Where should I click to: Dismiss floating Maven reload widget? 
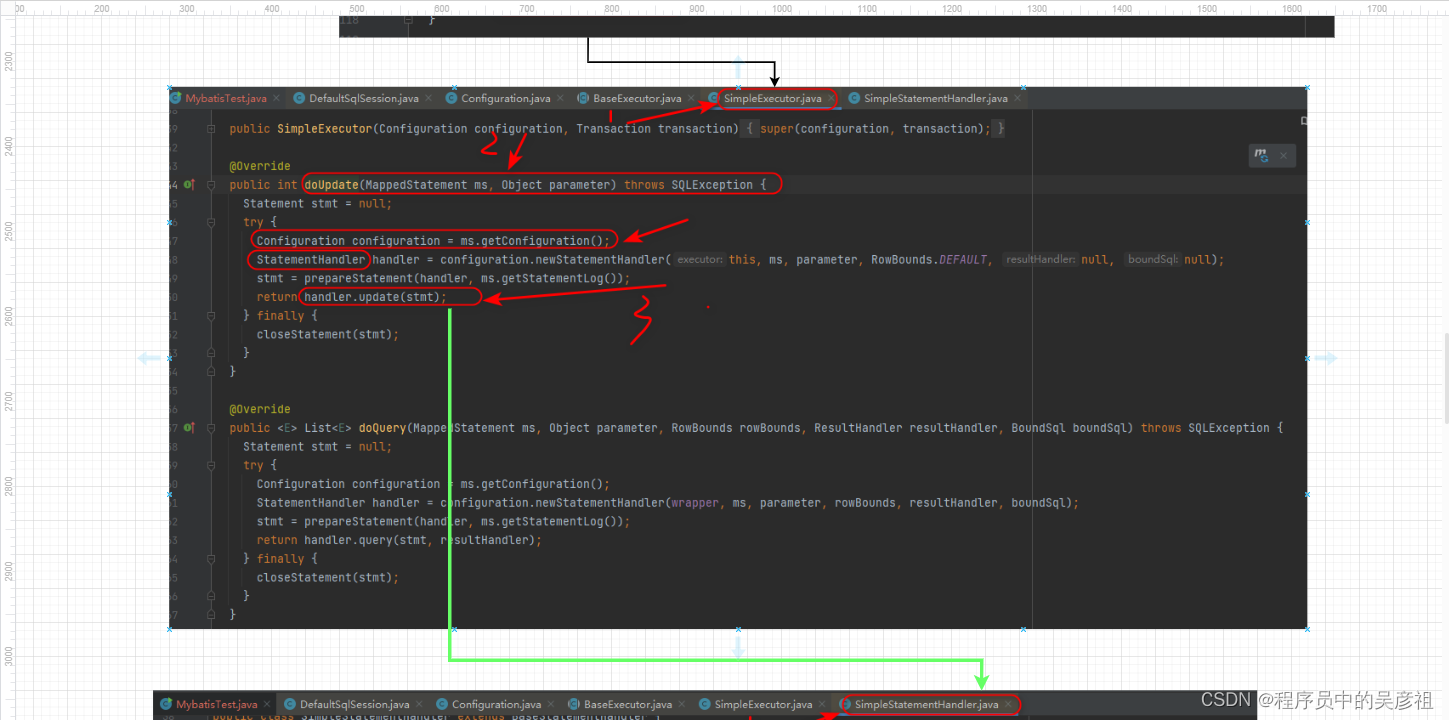(1284, 155)
